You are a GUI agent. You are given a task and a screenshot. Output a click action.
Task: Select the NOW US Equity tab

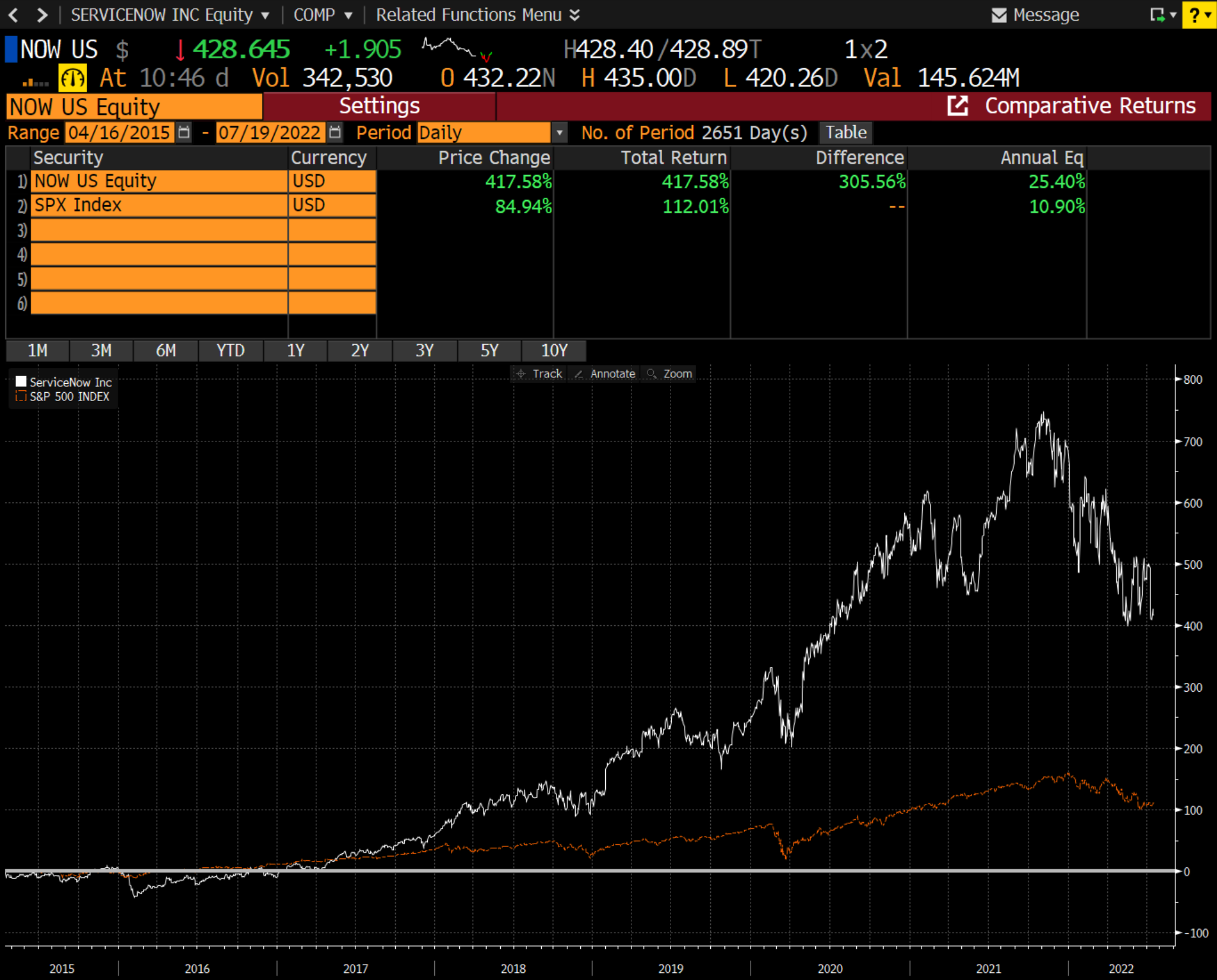tap(134, 107)
